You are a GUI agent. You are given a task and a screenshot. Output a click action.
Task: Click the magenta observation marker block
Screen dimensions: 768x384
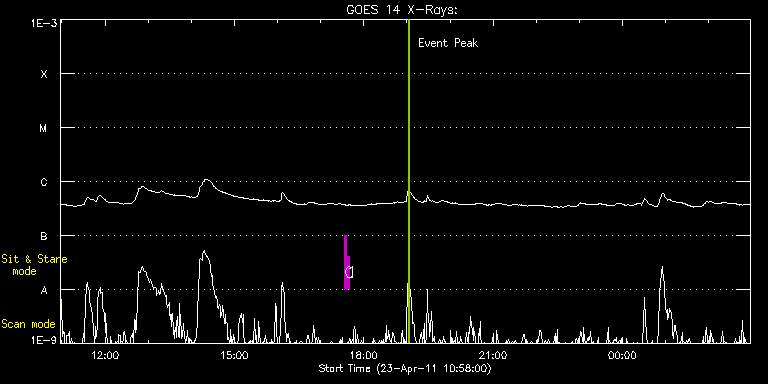pos(347,263)
